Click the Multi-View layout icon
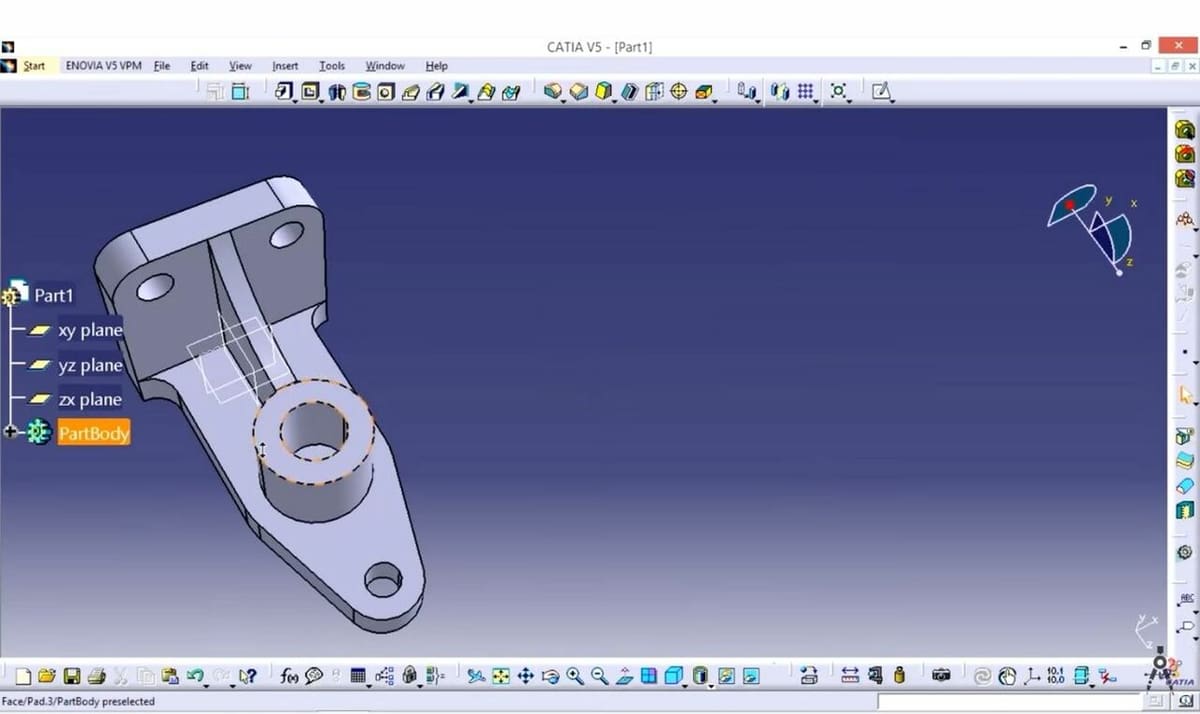This screenshot has height=714, width=1200. 648,676
